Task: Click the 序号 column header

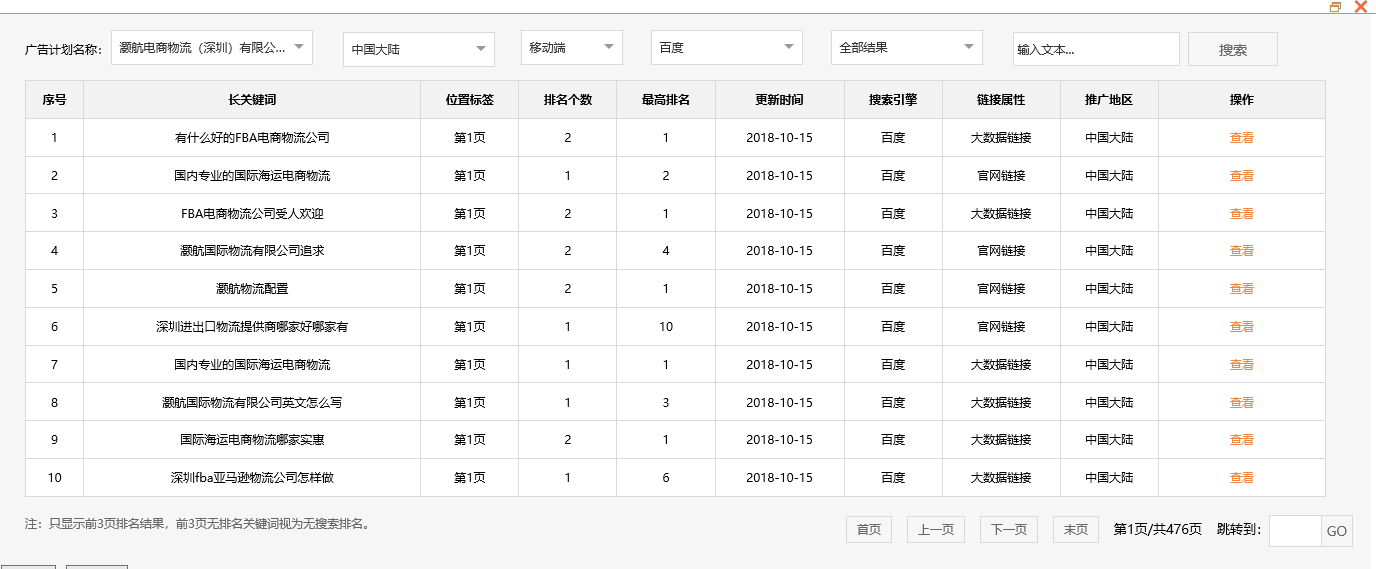Action: click(55, 100)
